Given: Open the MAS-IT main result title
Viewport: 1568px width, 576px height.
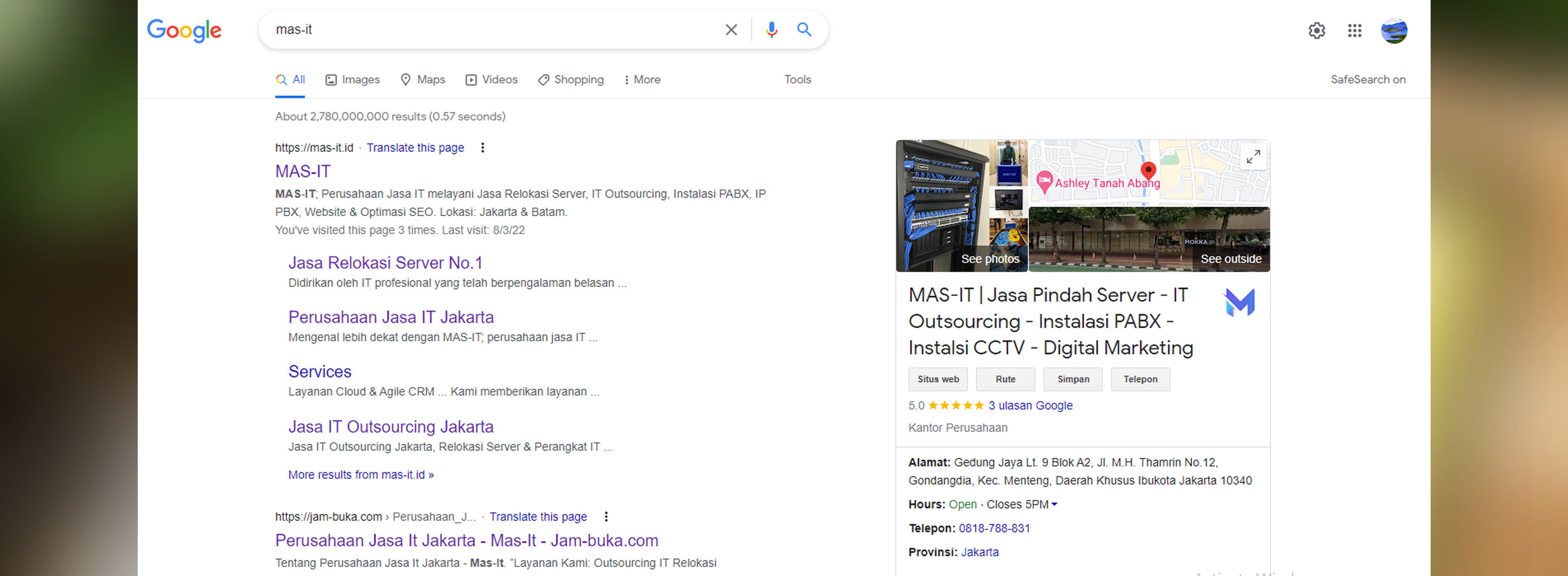Looking at the screenshot, I should [302, 172].
